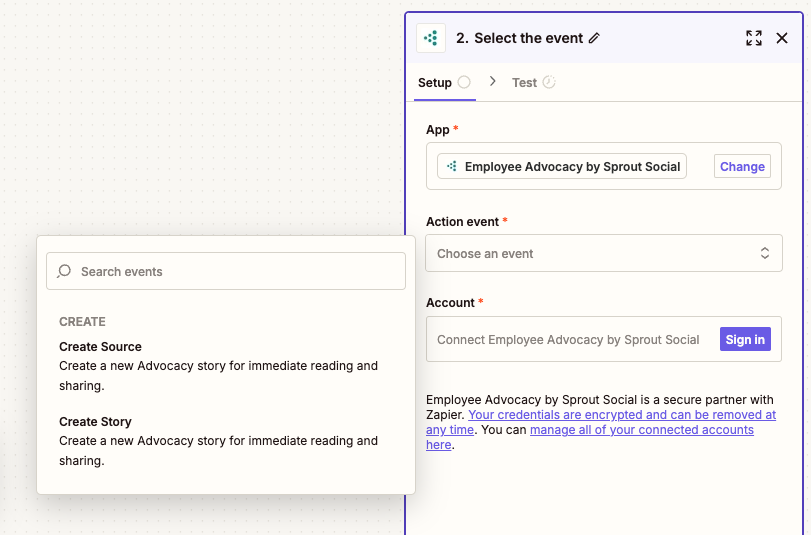The height and width of the screenshot is (535, 811).
Task: Switch to the Test tab
Action: tap(533, 83)
